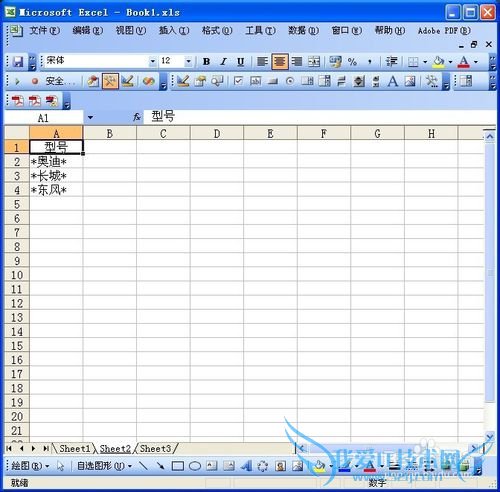Open the Adobe PDF menu
This screenshot has height=492, width=500.
click(x=444, y=31)
